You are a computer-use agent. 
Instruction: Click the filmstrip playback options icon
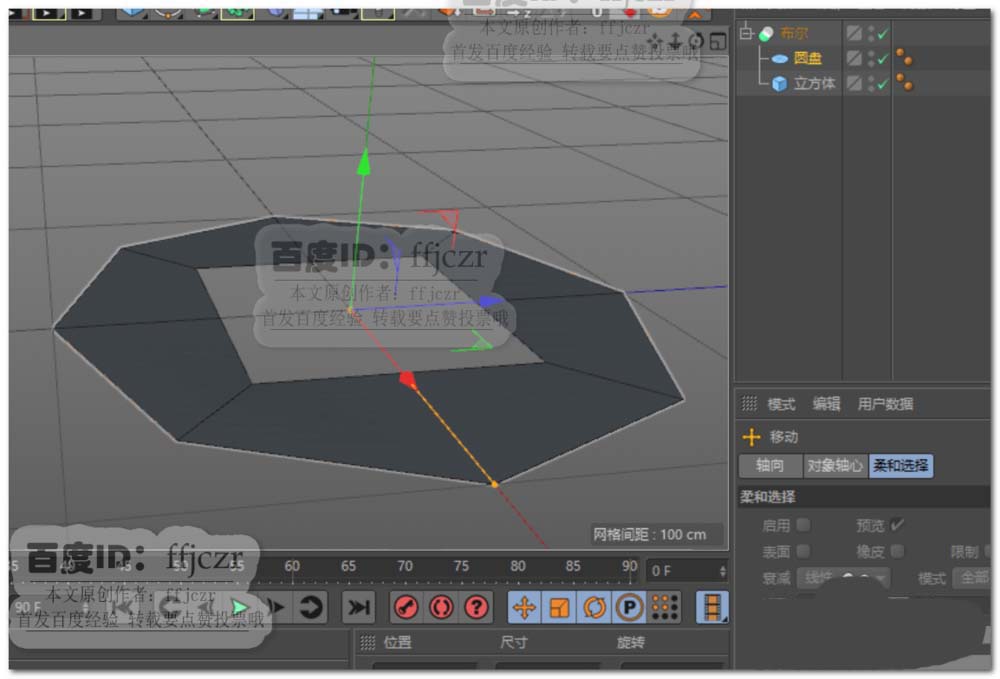point(712,607)
